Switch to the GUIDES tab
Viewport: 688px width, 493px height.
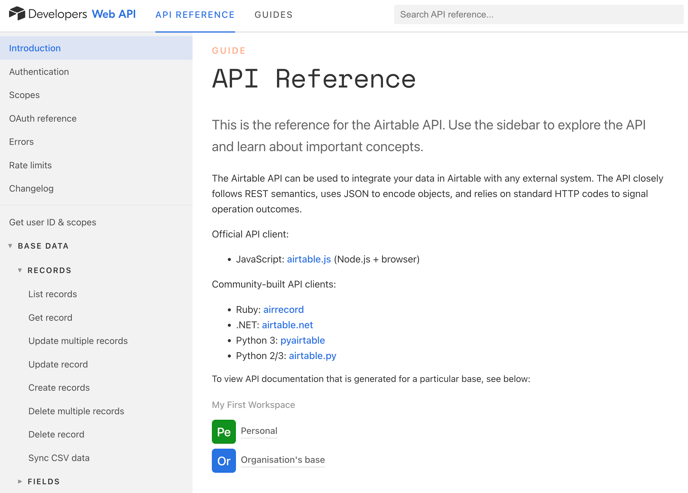tap(273, 15)
